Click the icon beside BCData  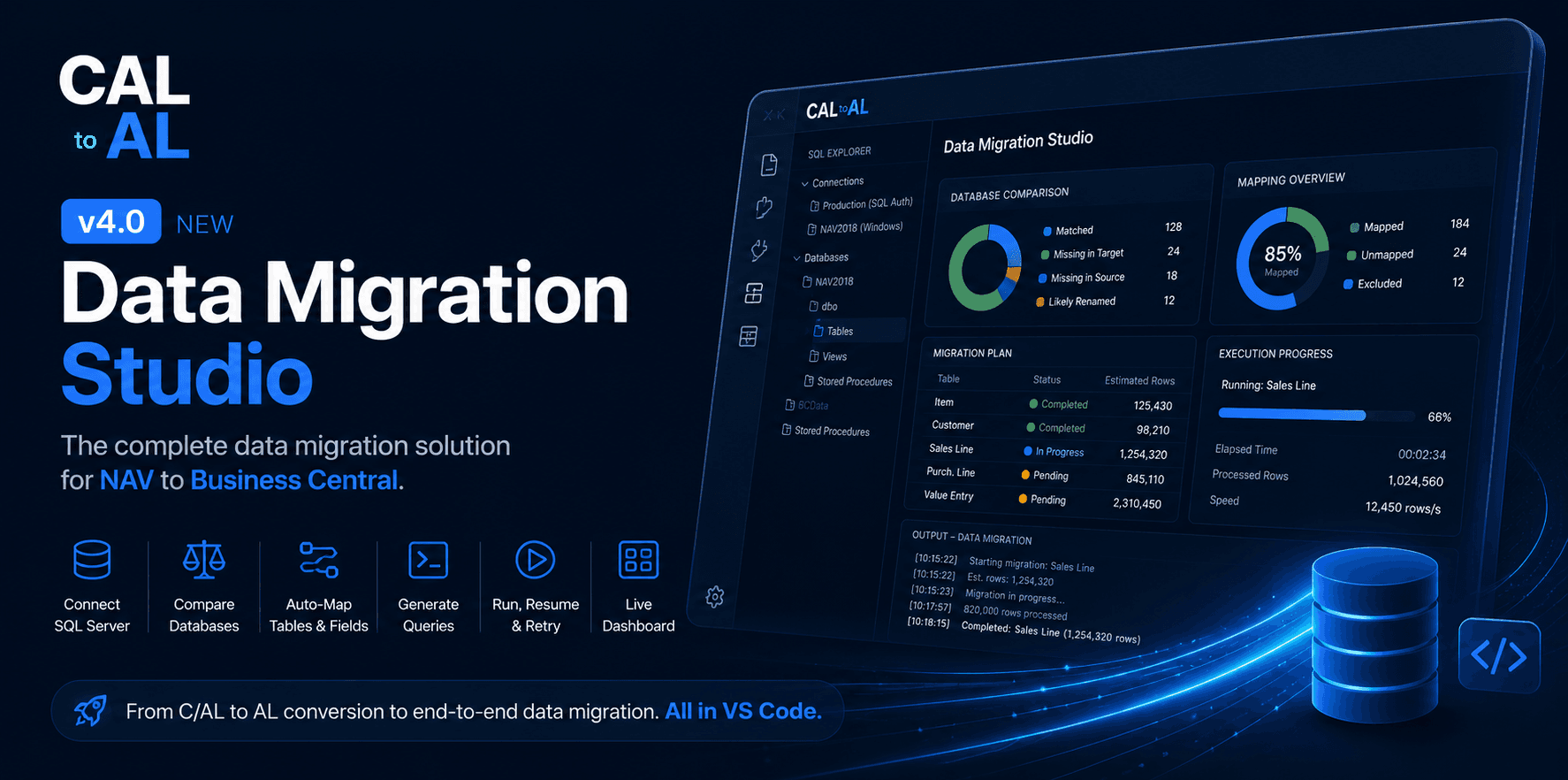coord(790,405)
